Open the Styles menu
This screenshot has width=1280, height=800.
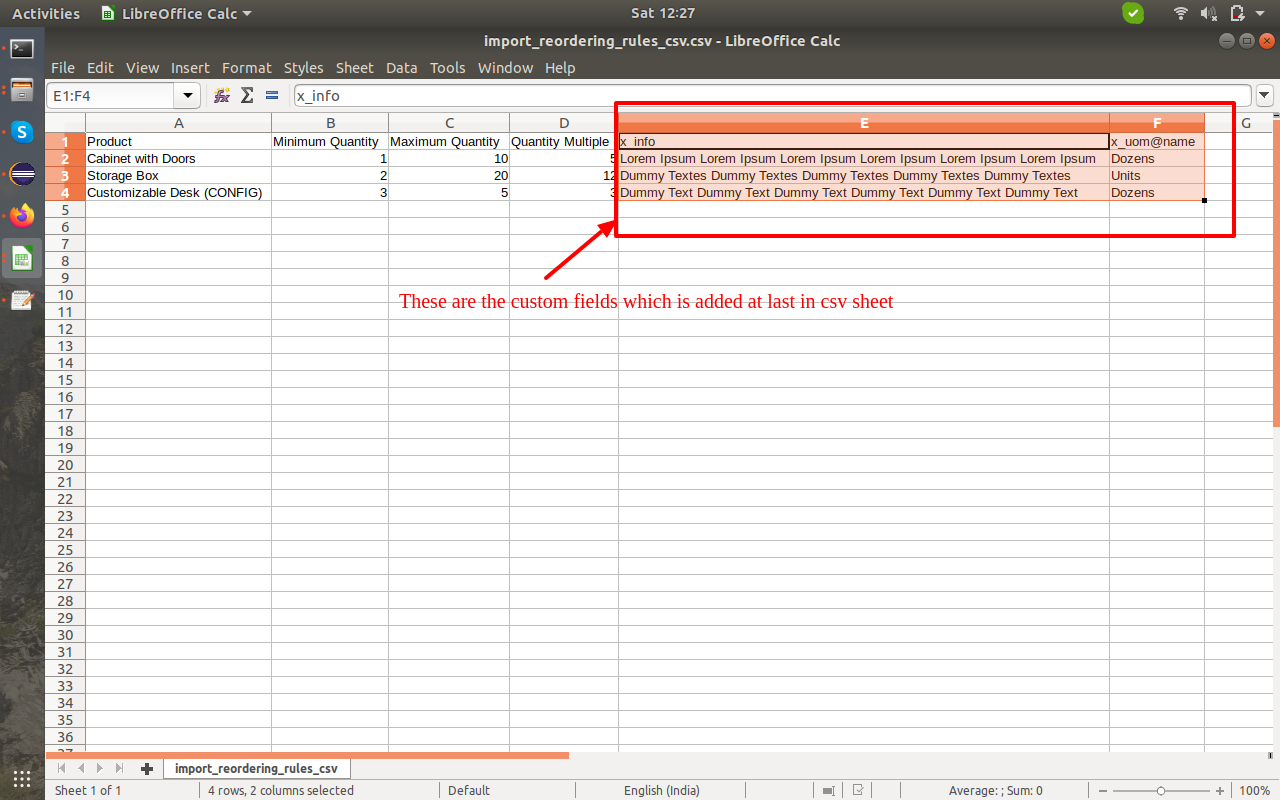[303, 68]
